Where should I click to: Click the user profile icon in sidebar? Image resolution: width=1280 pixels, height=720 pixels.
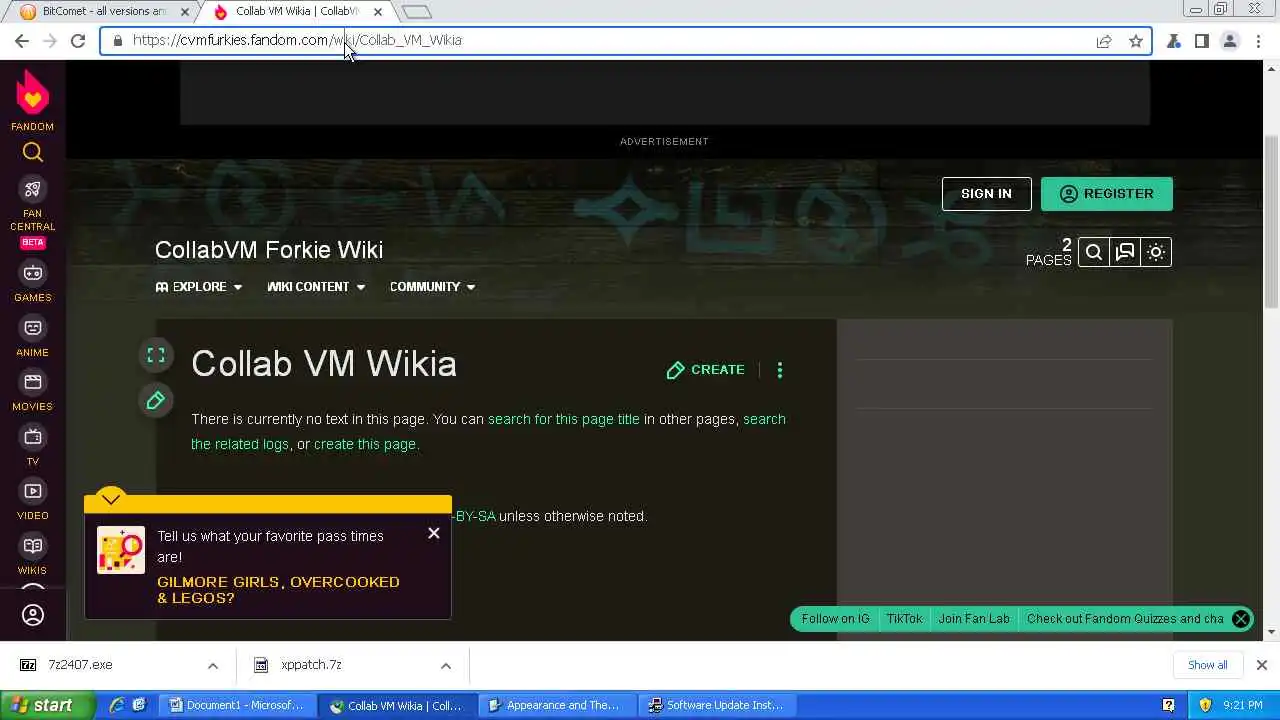[x=33, y=615]
